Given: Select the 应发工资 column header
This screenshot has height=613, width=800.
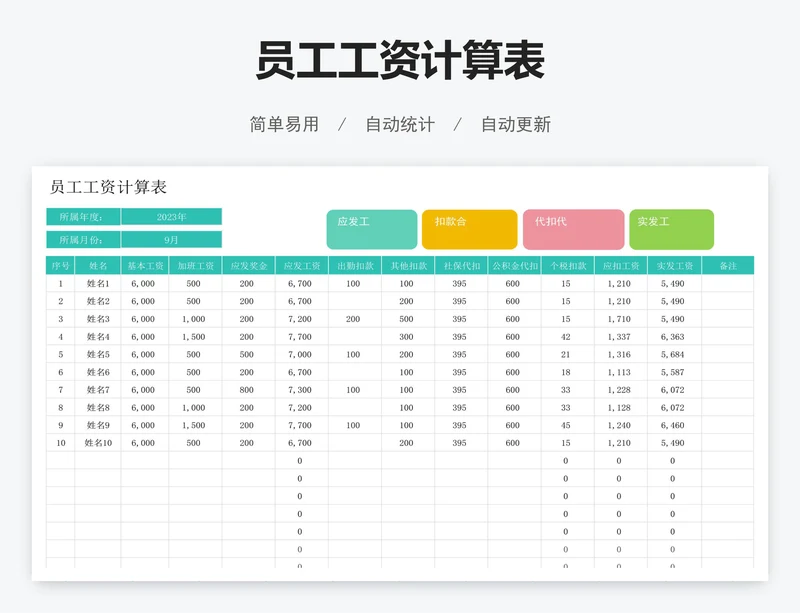Looking at the screenshot, I should coord(302,265).
